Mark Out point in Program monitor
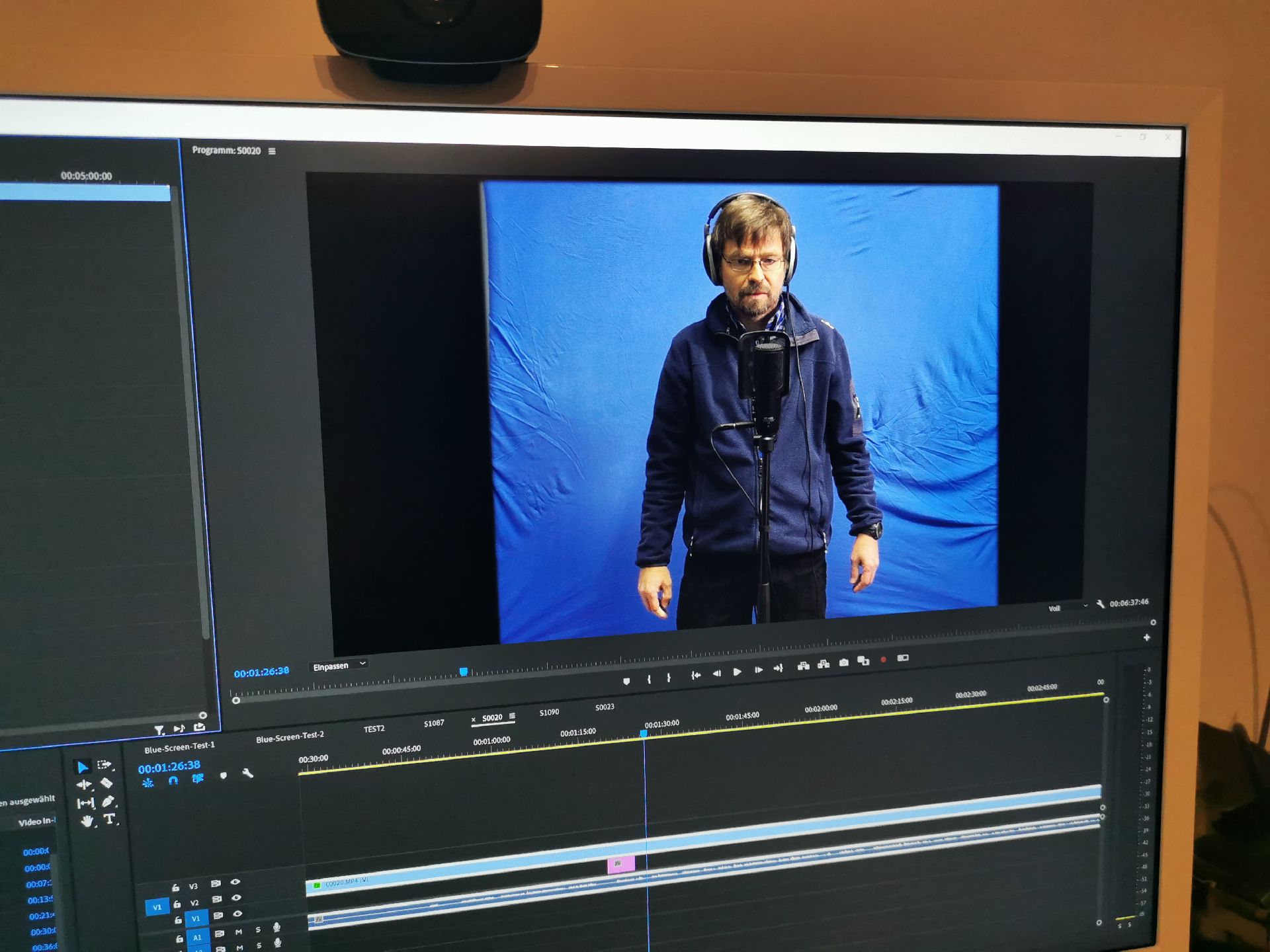 pyautogui.click(x=669, y=678)
